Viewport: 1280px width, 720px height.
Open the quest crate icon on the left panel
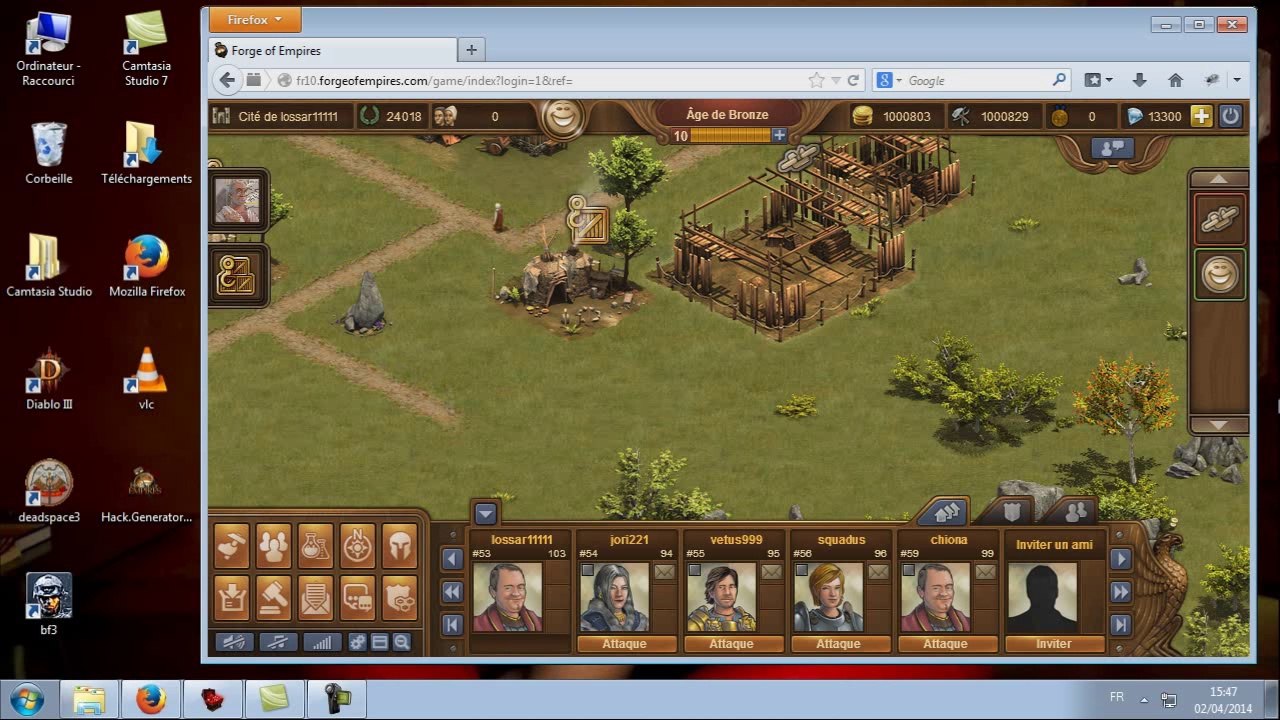point(238,277)
